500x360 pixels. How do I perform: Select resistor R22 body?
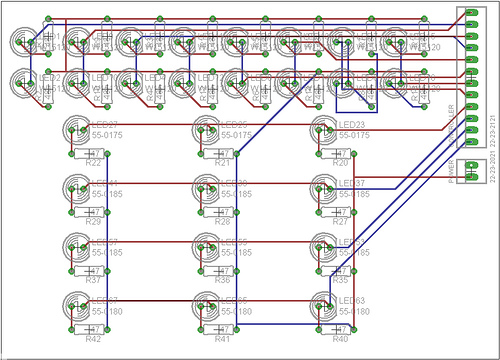[89, 154]
